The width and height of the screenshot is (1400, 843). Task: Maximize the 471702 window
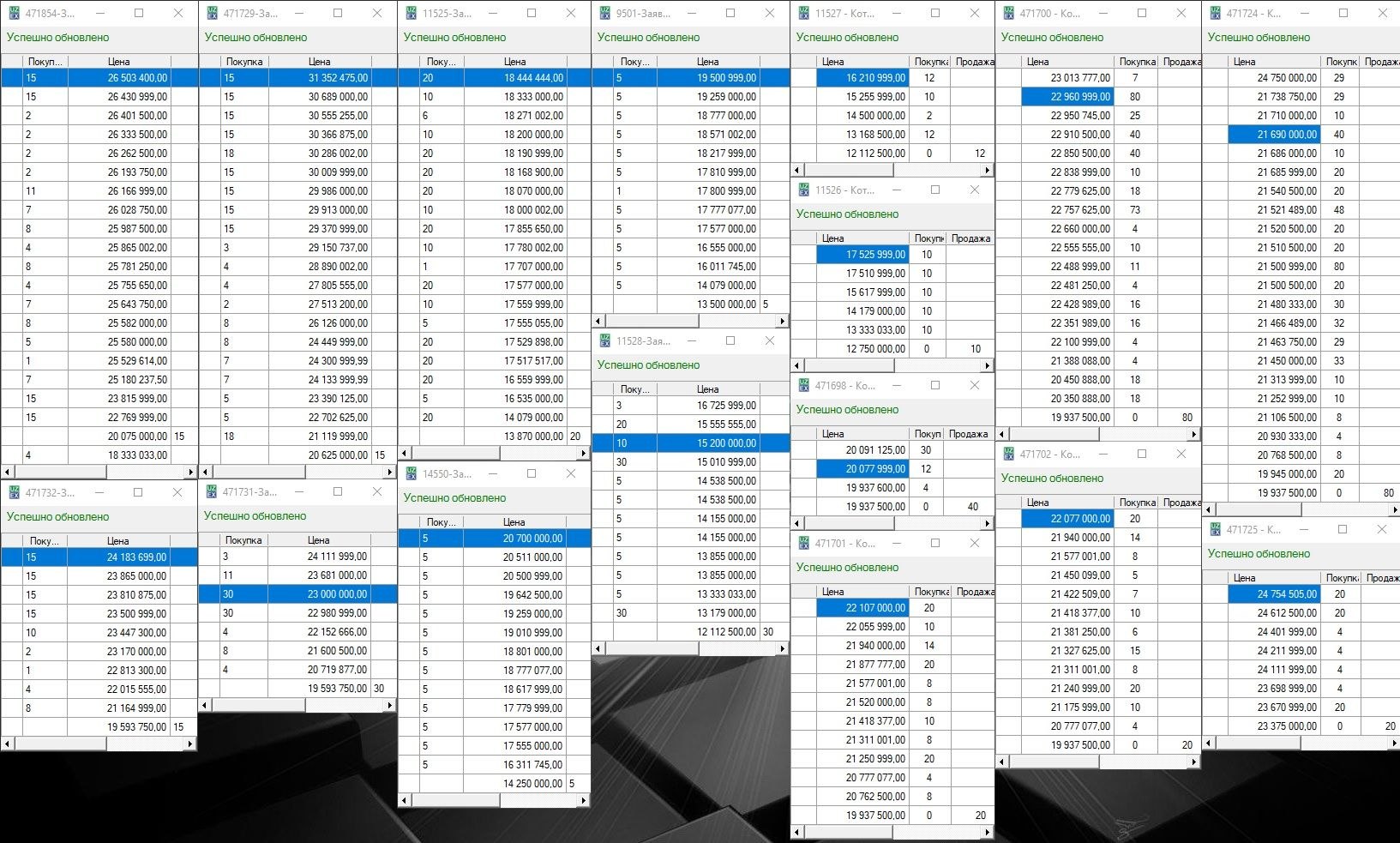coord(1141,455)
